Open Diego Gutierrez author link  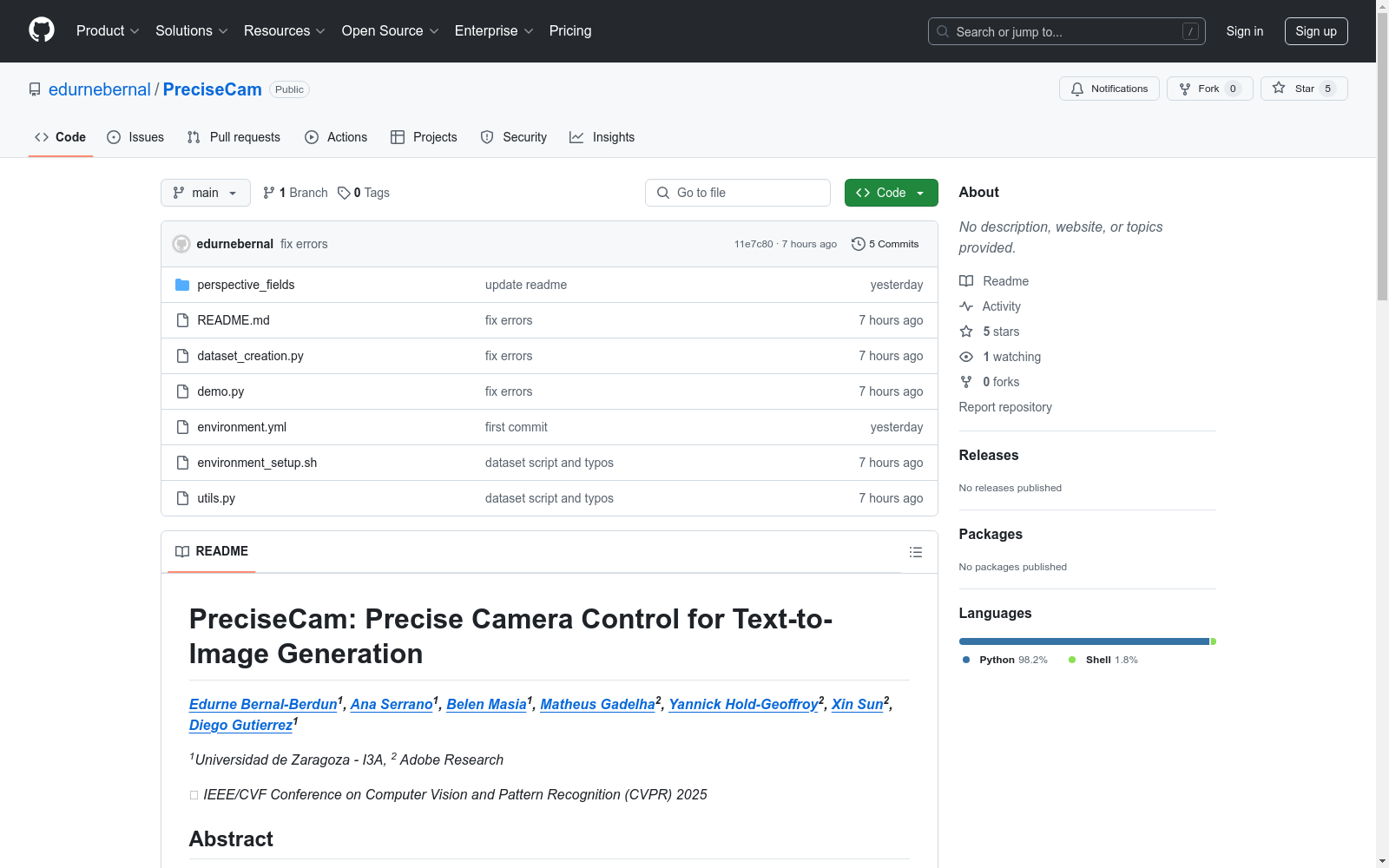pyautogui.click(x=241, y=725)
